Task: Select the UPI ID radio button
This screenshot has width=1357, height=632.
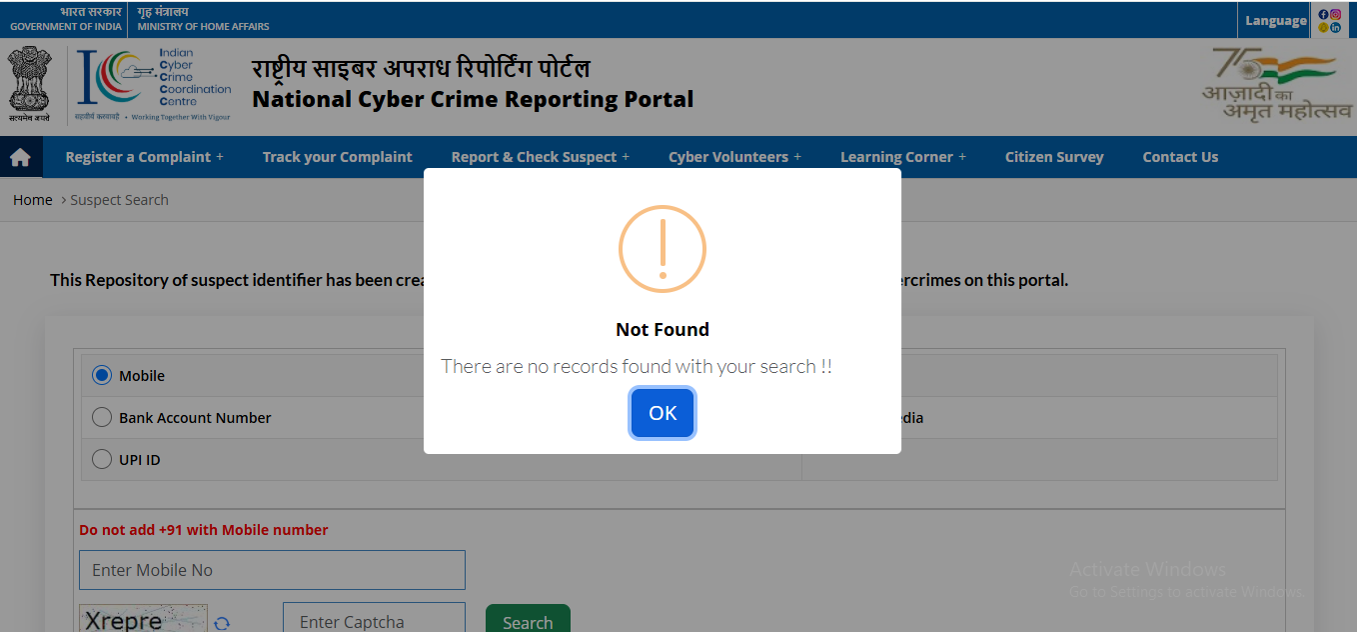Action: click(102, 460)
